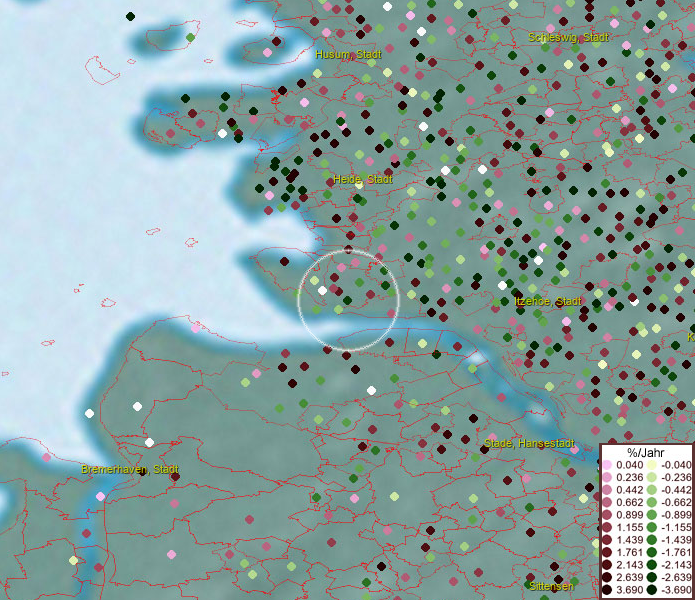The width and height of the screenshot is (695, 600).
Task: Select the legend swatch for 0.236
Action: point(607,477)
